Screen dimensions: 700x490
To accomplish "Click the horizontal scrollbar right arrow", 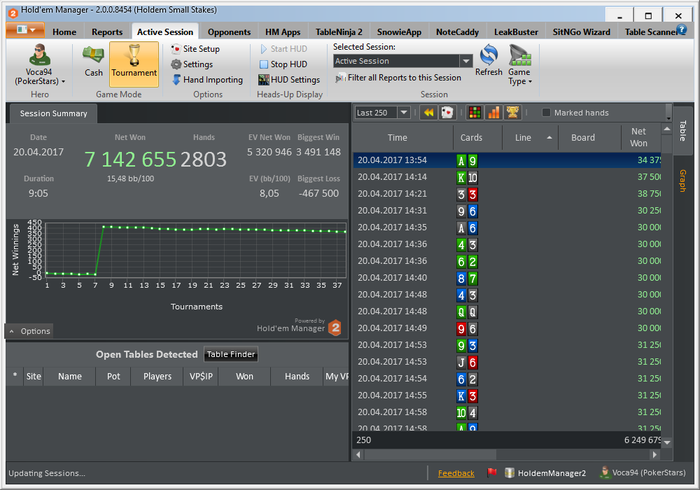I will pyautogui.click(x=655, y=455).
